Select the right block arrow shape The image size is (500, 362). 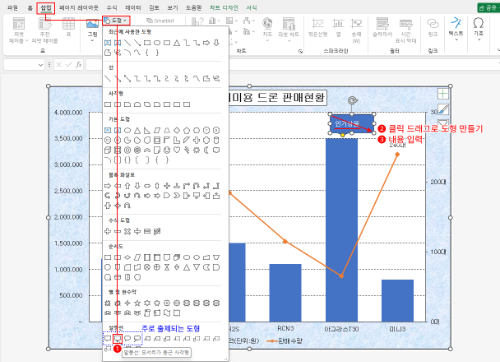[x=108, y=186]
